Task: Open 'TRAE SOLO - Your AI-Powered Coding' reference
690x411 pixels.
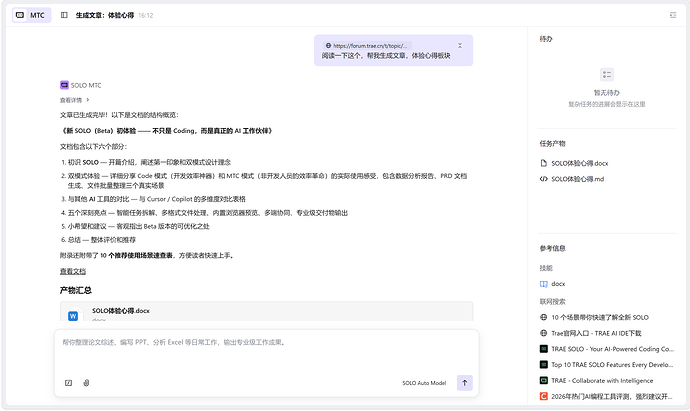Action: (x=613, y=349)
